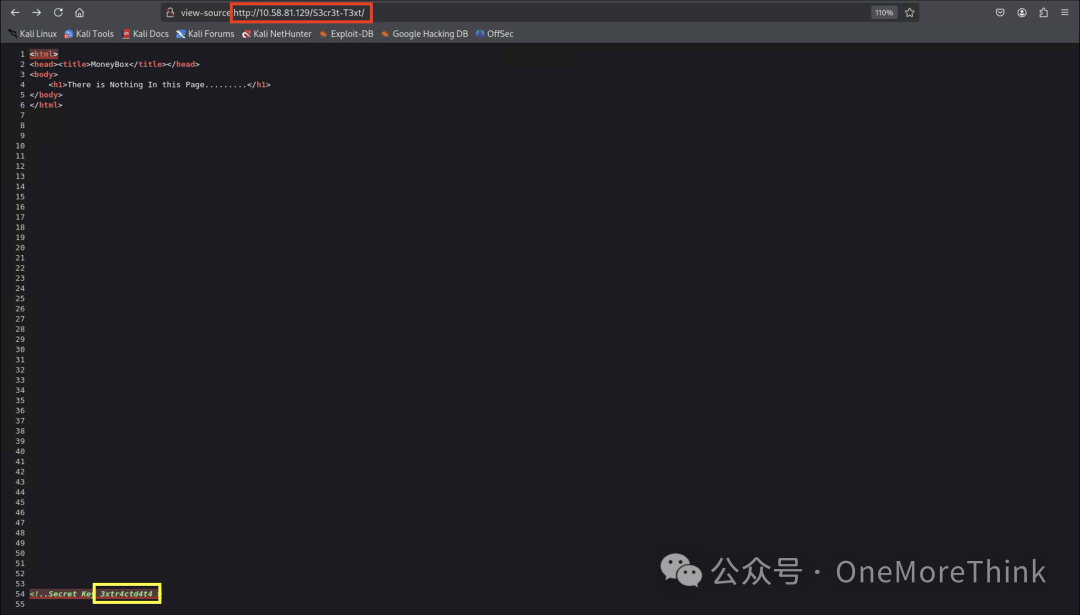The height and width of the screenshot is (615, 1080).
Task: Open the Kali Tools bookmark
Action: click(x=89, y=34)
